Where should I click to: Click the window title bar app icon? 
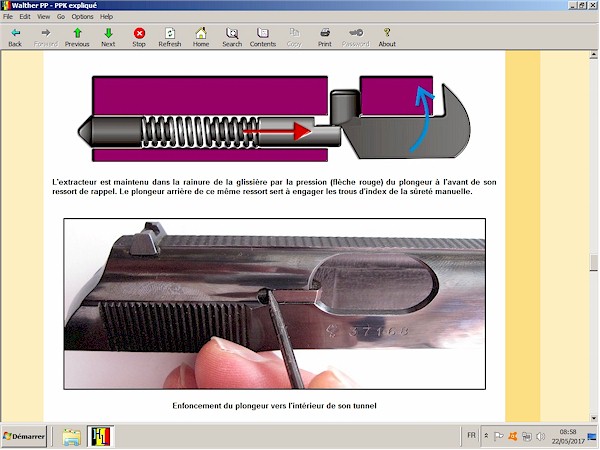click(5, 5)
